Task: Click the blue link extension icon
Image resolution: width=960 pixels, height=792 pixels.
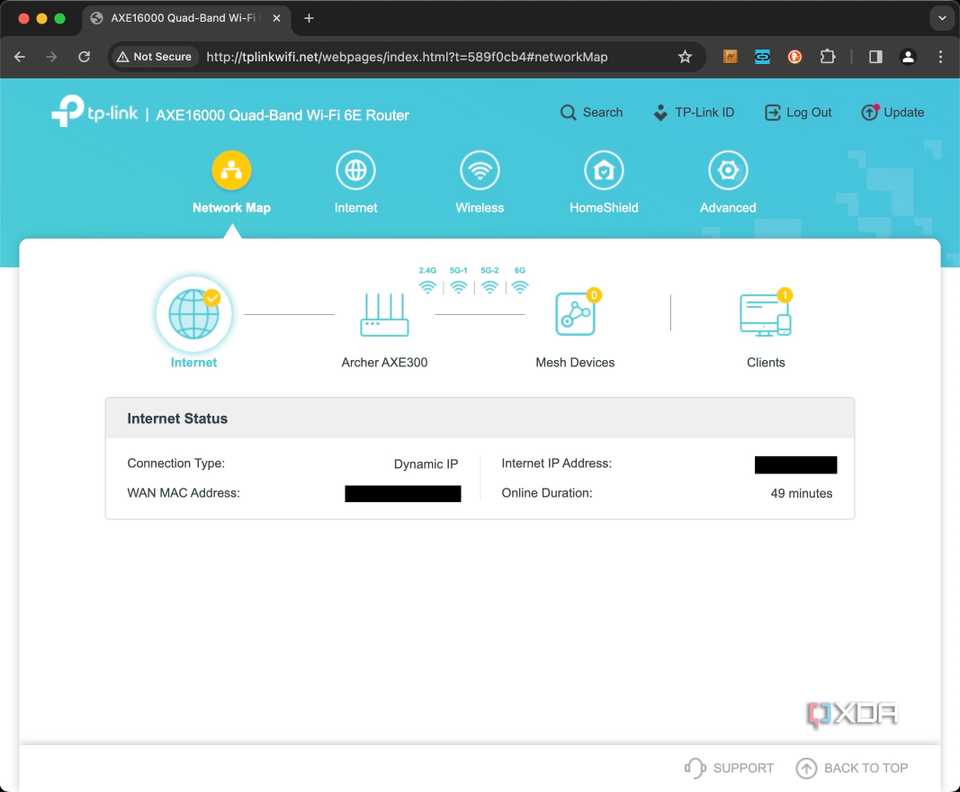Action: click(x=762, y=57)
